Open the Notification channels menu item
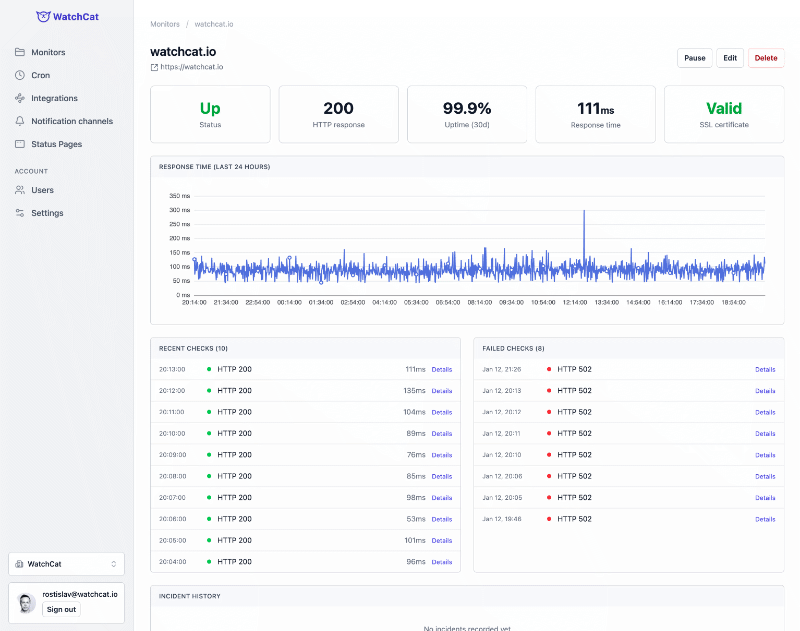This screenshot has height=631, width=800. pos(72,121)
